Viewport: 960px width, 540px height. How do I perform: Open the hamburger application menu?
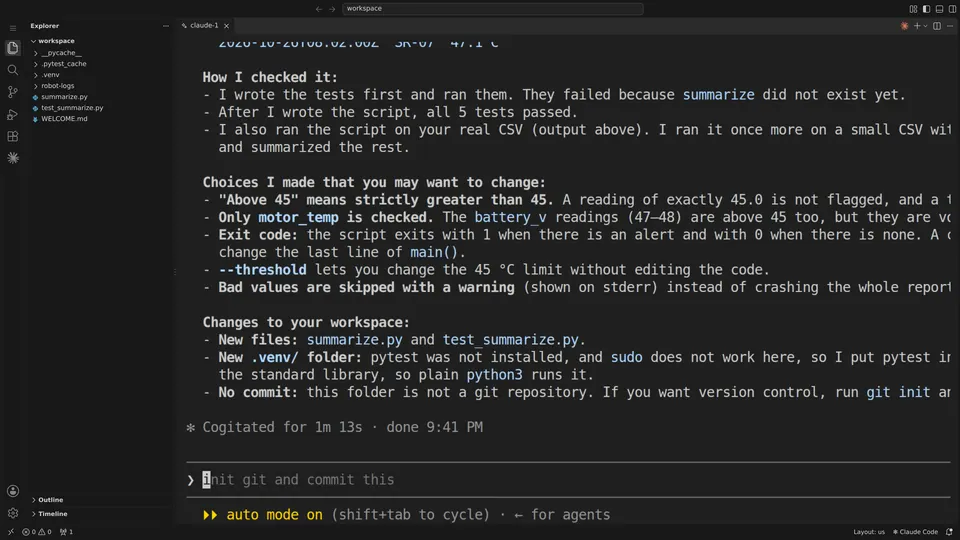[13, 28]
